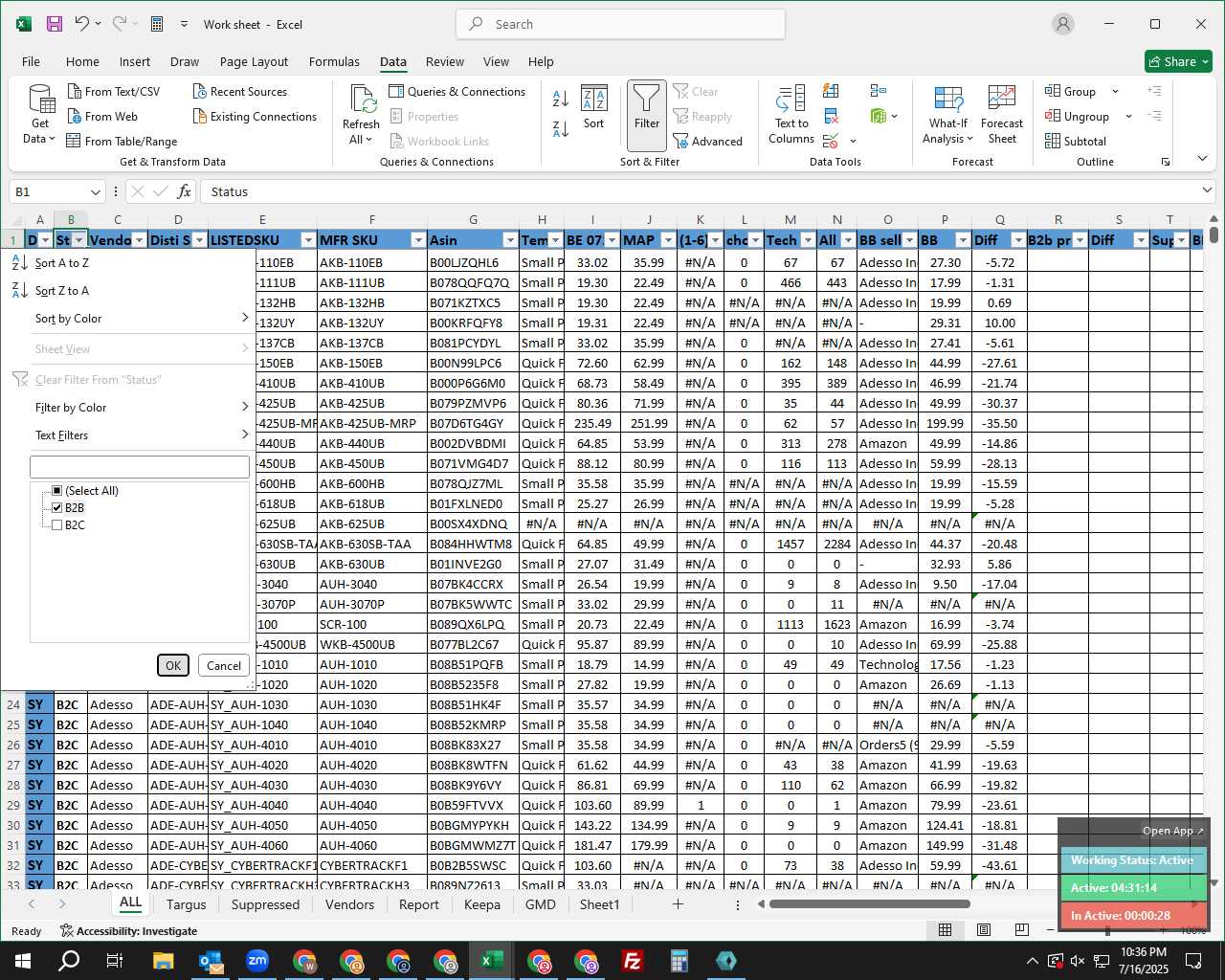Open the Review ribbon tab
This screenshot has height=980, width=1225.
445,61
